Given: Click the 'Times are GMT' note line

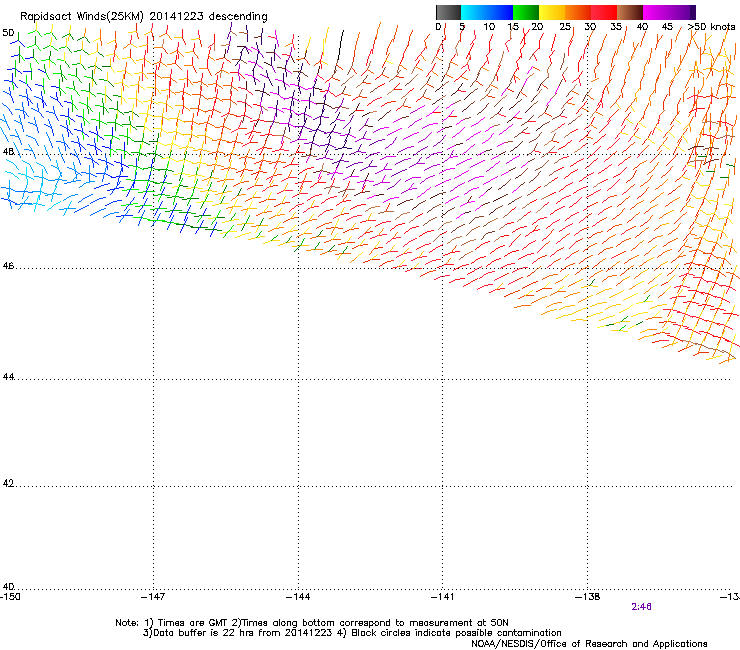Looking at the screenshot, I should (312, 623).
